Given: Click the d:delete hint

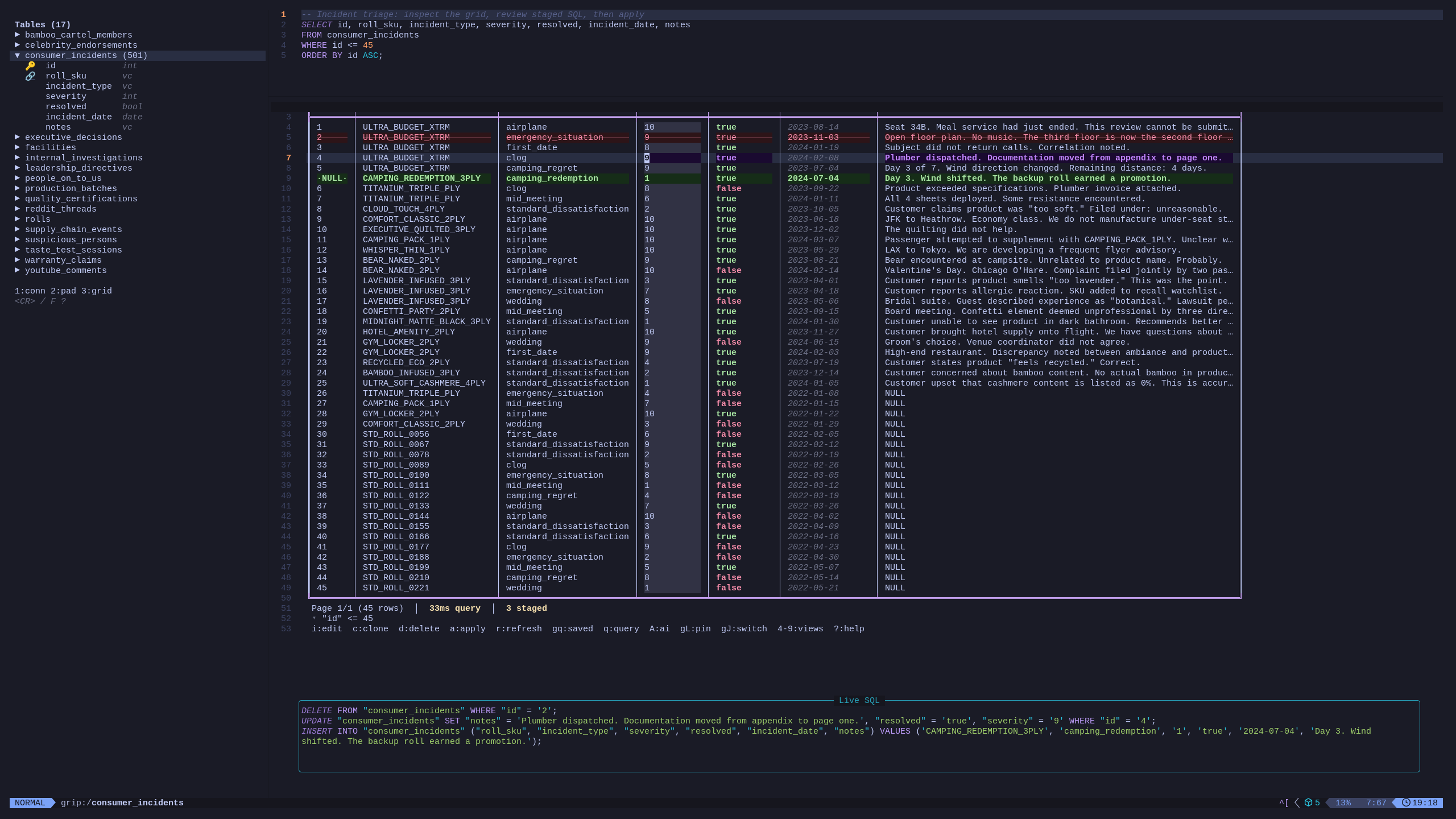Looking at the screenshot, I should coord(419,629).
